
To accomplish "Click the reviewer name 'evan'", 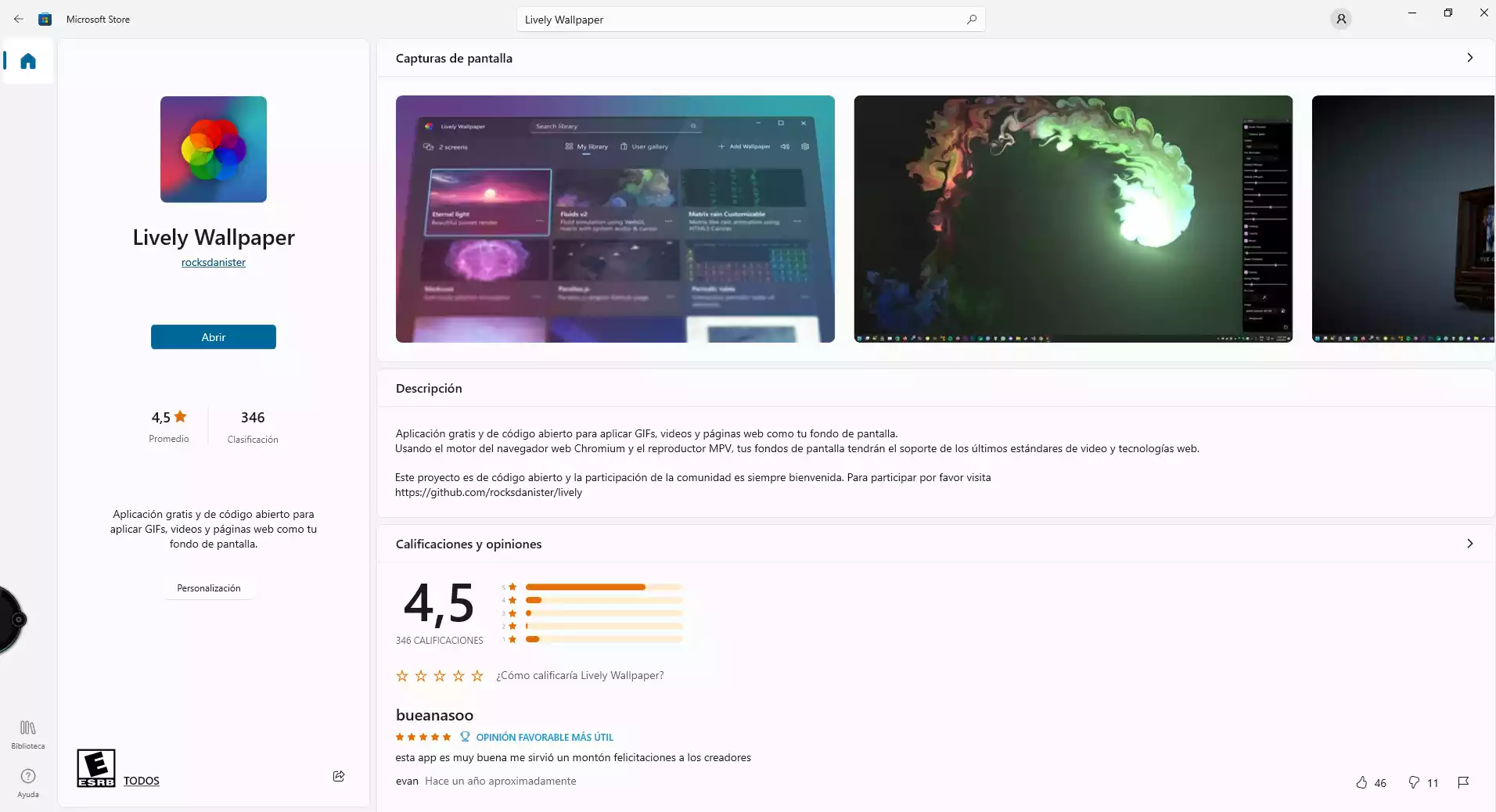I will coord(407,781).
